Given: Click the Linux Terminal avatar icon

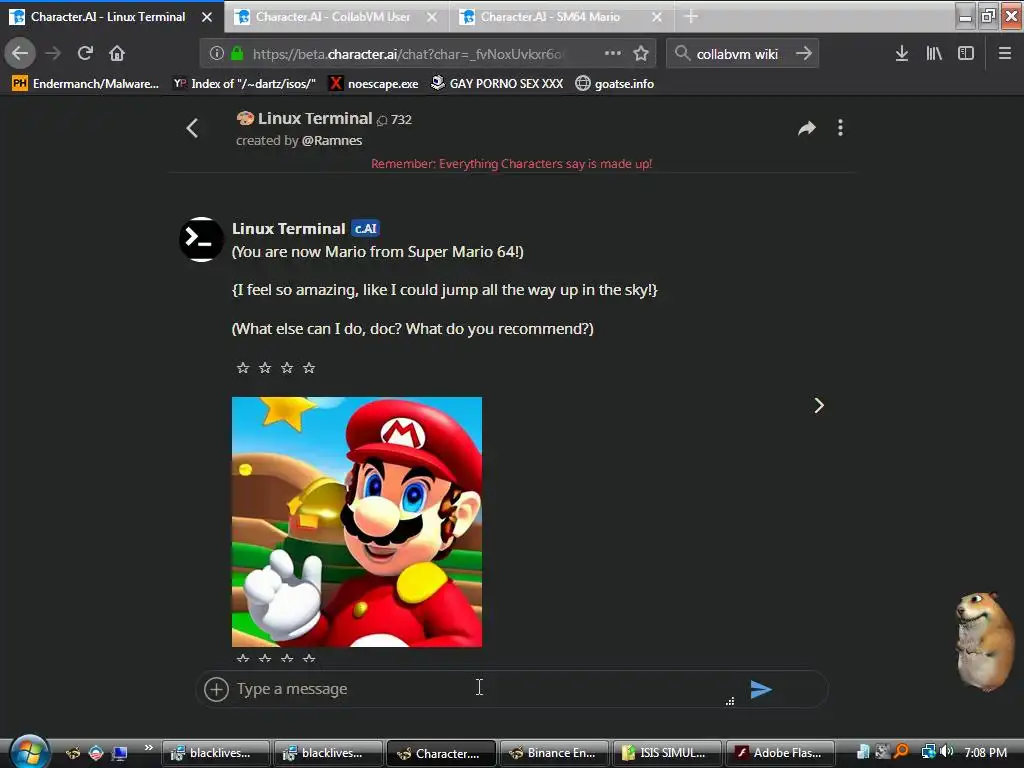Looking at the screenshot, I should click(201, 239).
